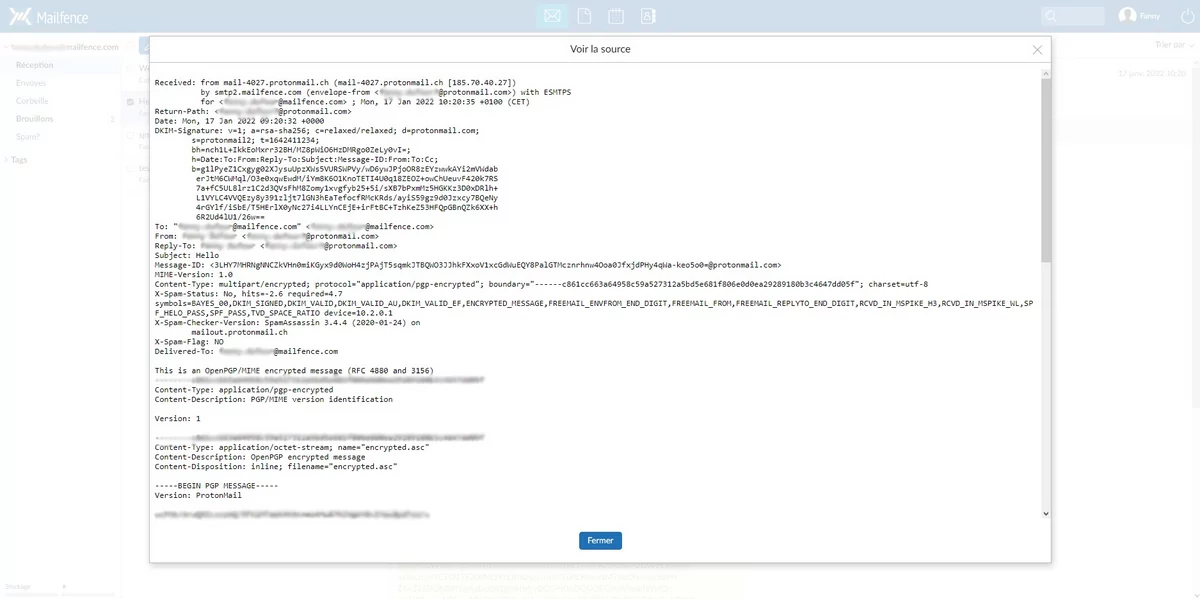This screenshot has height=599, width=1200.
Task: Open the Brouillons folder
Action: click(x=35, y=119)
